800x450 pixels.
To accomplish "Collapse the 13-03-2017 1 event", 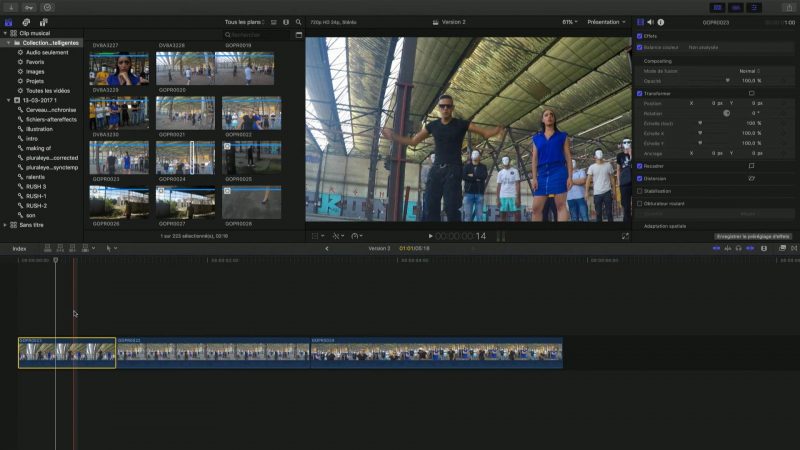I will tap(9, 101).
